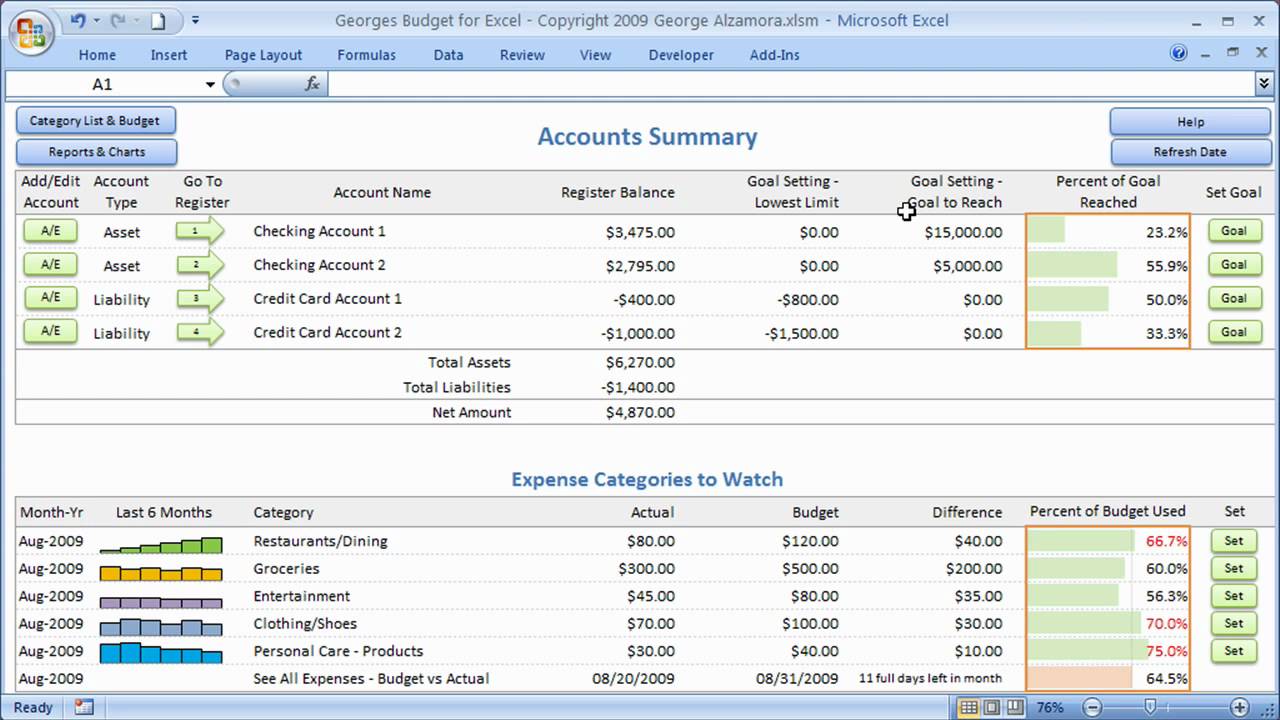The image size is (1280, 720).
Task: Open Customize Quick Access Toolbar dropdown
Action: tap(195, 20)
